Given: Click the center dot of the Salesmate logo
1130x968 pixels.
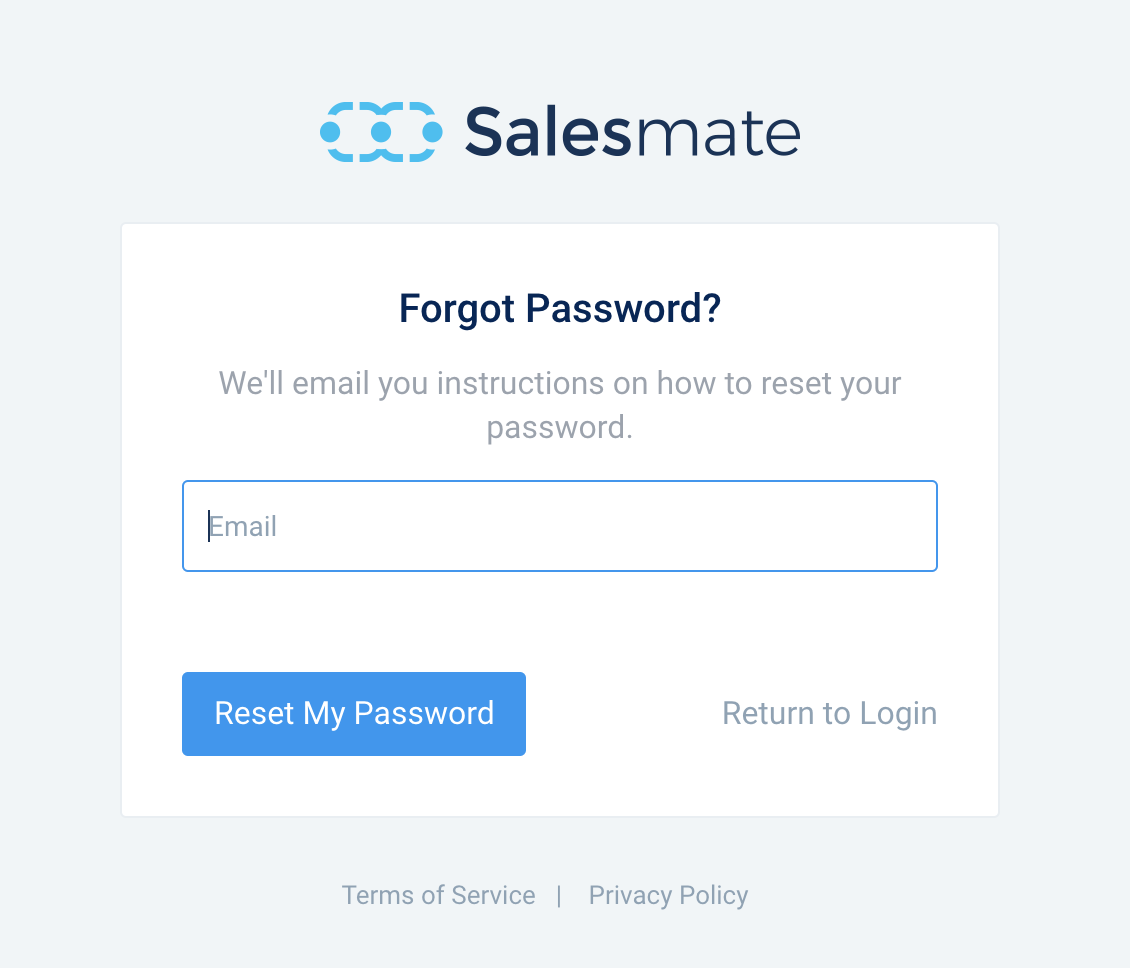Looking at the screenshot, I should pyautogui.click(x=381, y=132).
